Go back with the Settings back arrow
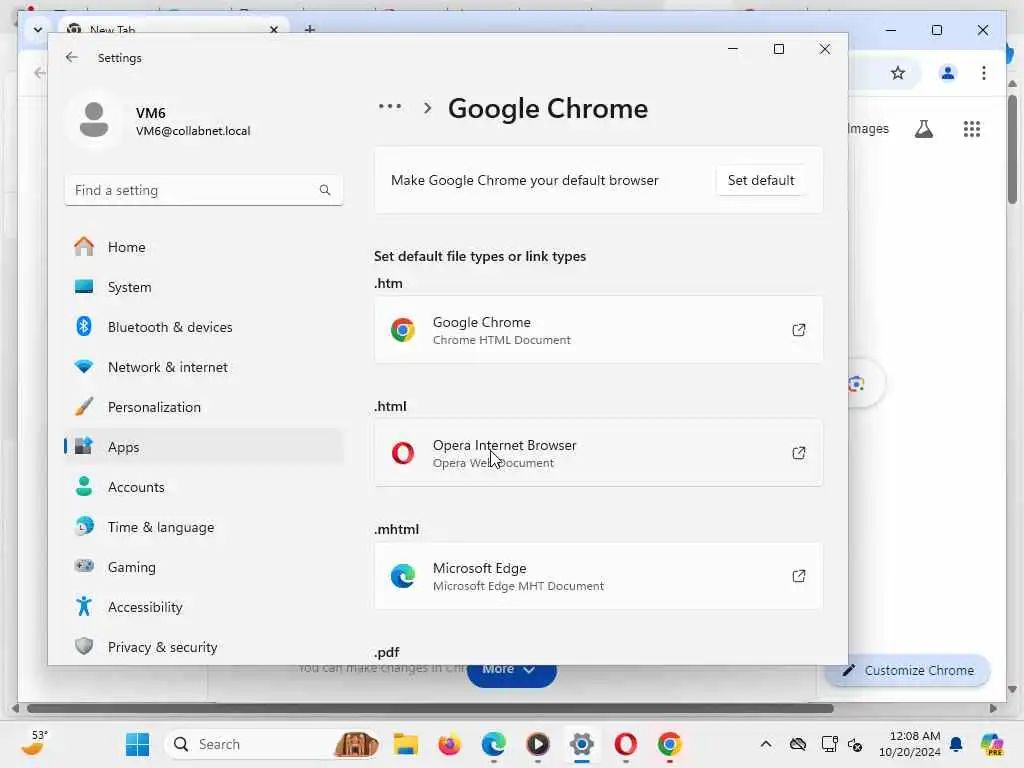The height and width of the screenshot is (768, 1024). click(x=72, y=57)
